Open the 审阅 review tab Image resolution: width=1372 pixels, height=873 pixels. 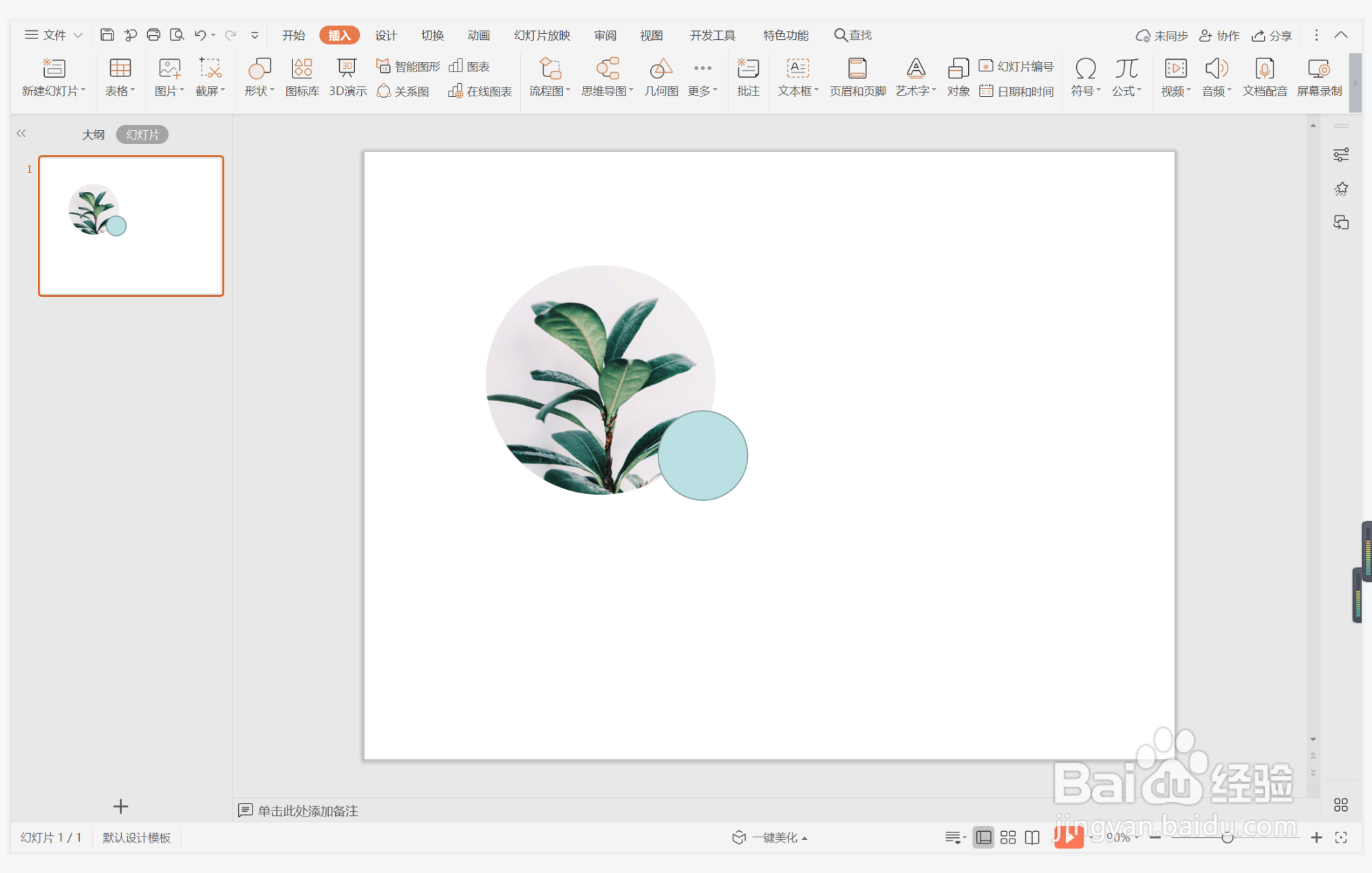605,35
